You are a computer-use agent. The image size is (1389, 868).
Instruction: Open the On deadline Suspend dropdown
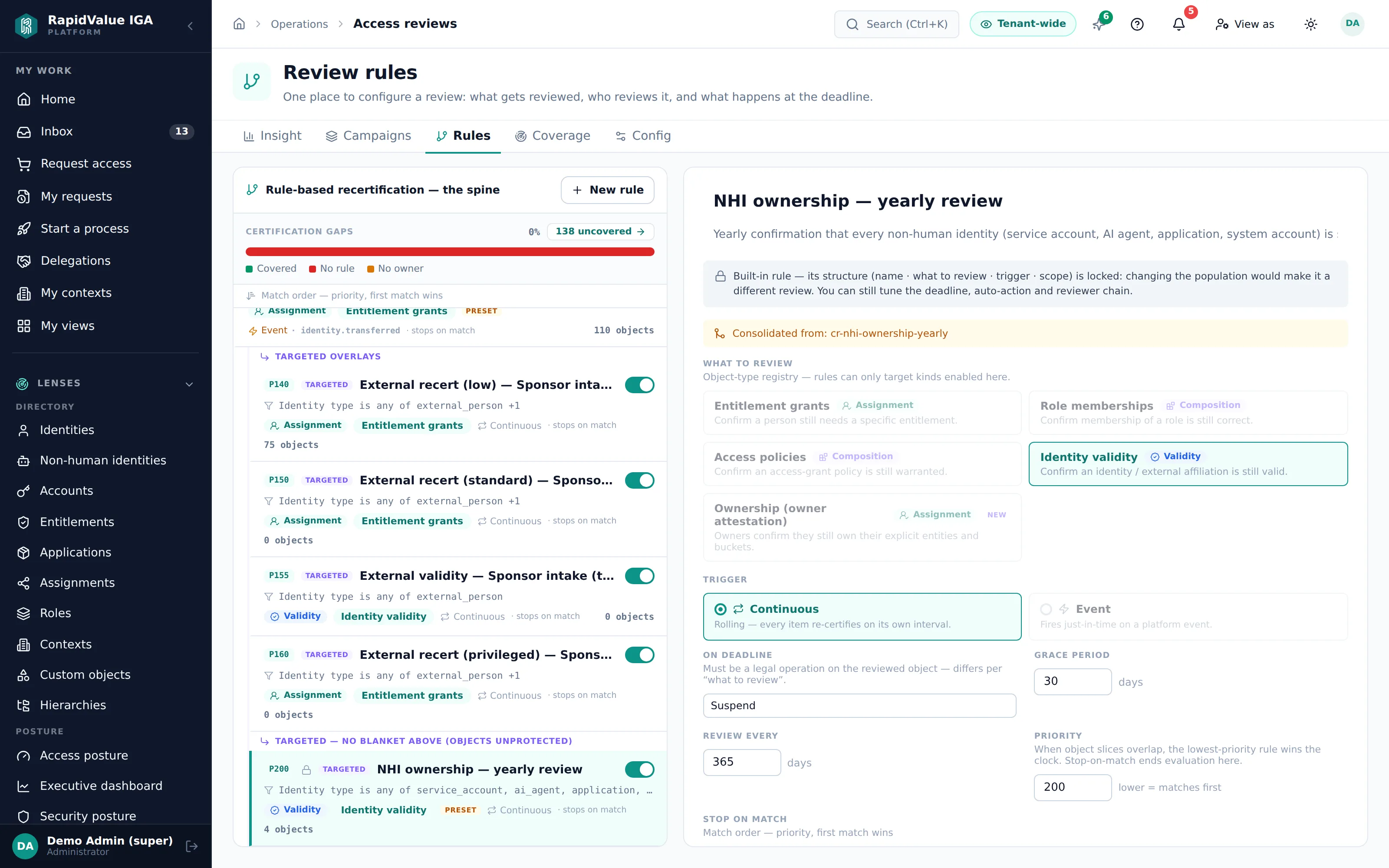click(859, 706)
